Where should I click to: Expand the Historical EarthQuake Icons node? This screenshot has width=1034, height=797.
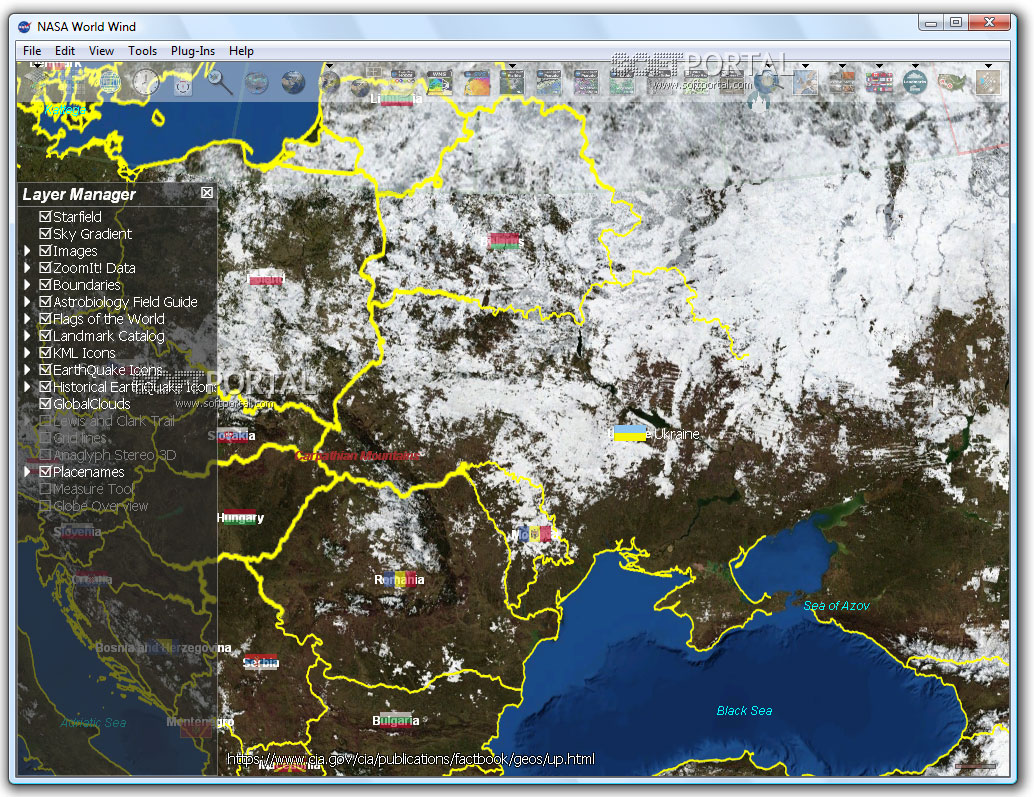[27, 387]
